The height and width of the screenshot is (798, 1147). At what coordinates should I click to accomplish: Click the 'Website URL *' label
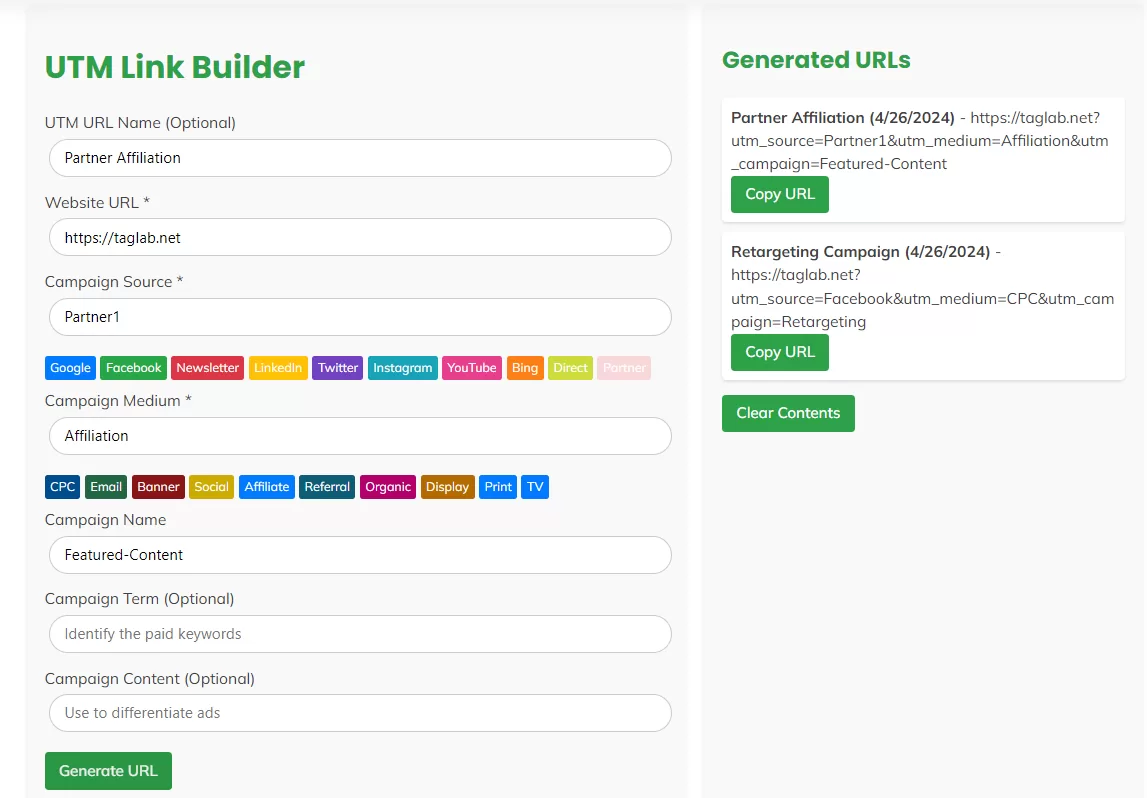pos(97,203)
